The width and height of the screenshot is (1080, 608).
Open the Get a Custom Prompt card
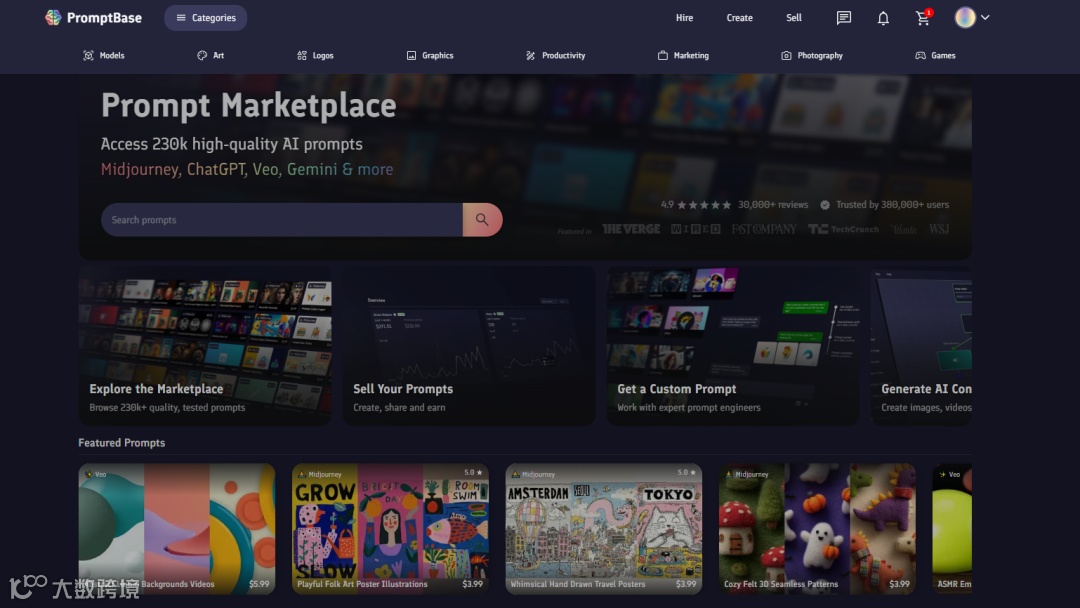click(x=733, y=346)
